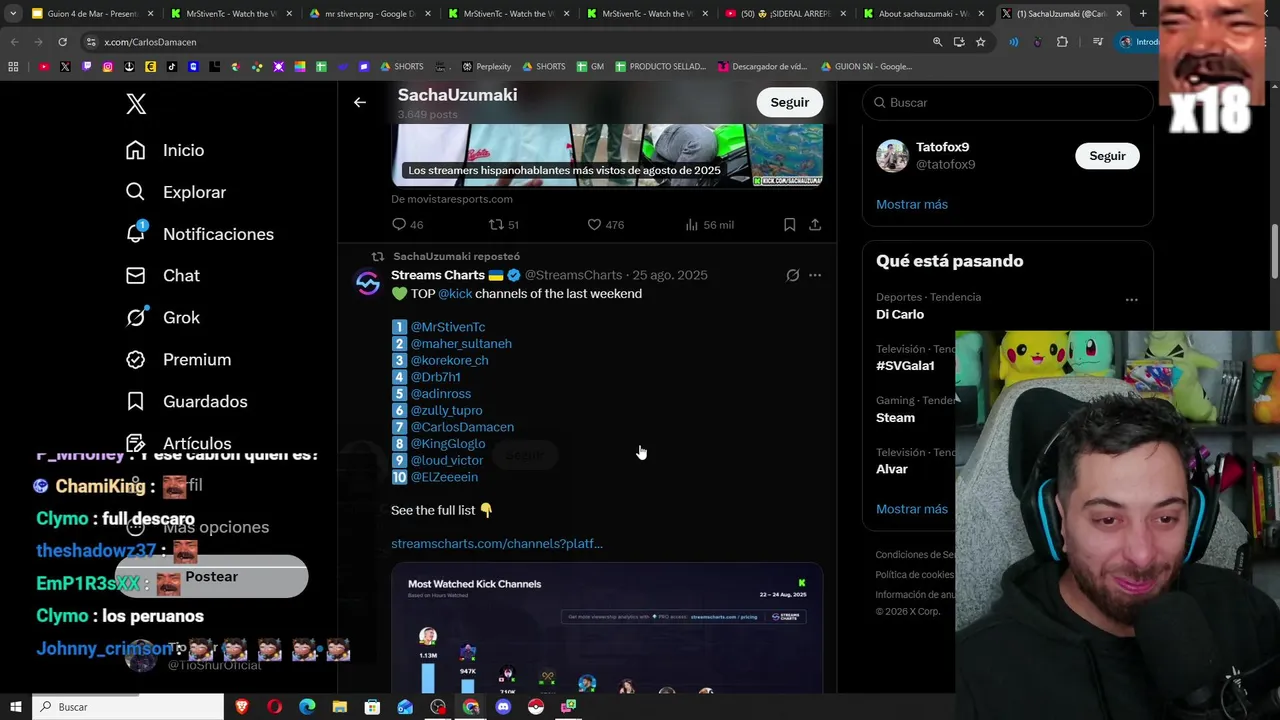The height and width of the screenshot is (720, 1280).
Task: Switch to the SIDERAL ARREPE YouTube tab
Action: coord(787,14)
